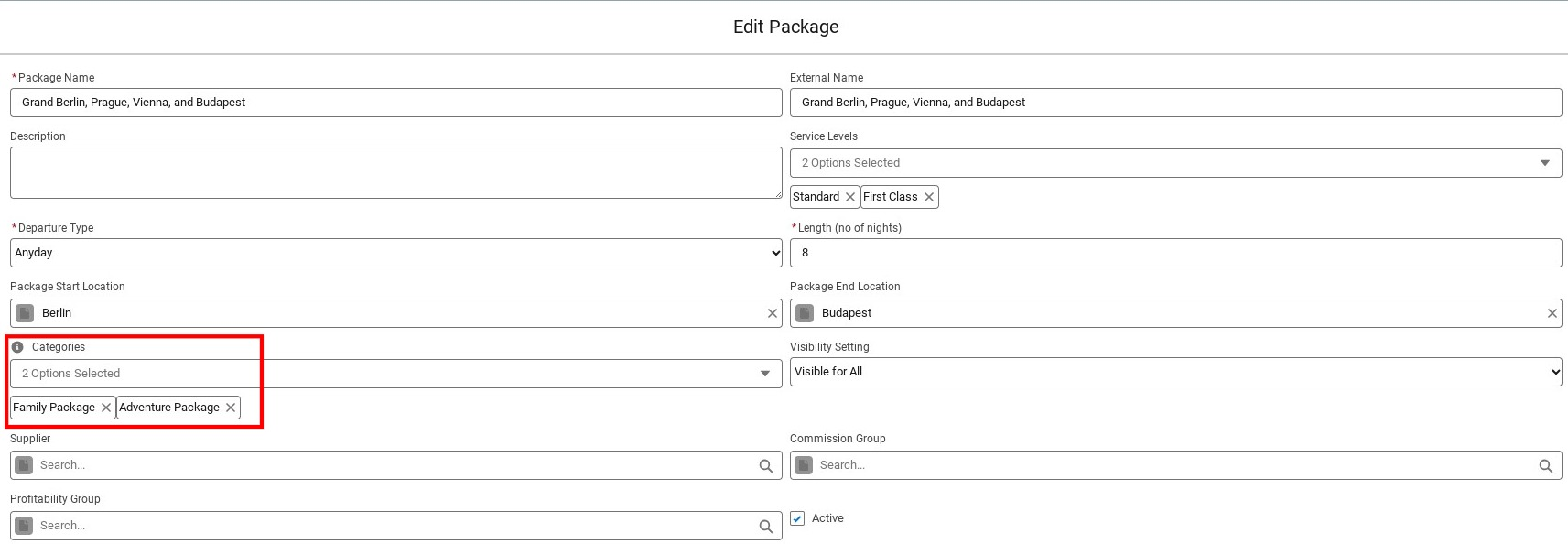The width and height of the screenshot is (1568, 544).
Task: Remove the First Class service level tag
Action: pyautogui.click(x=929, y=197)
